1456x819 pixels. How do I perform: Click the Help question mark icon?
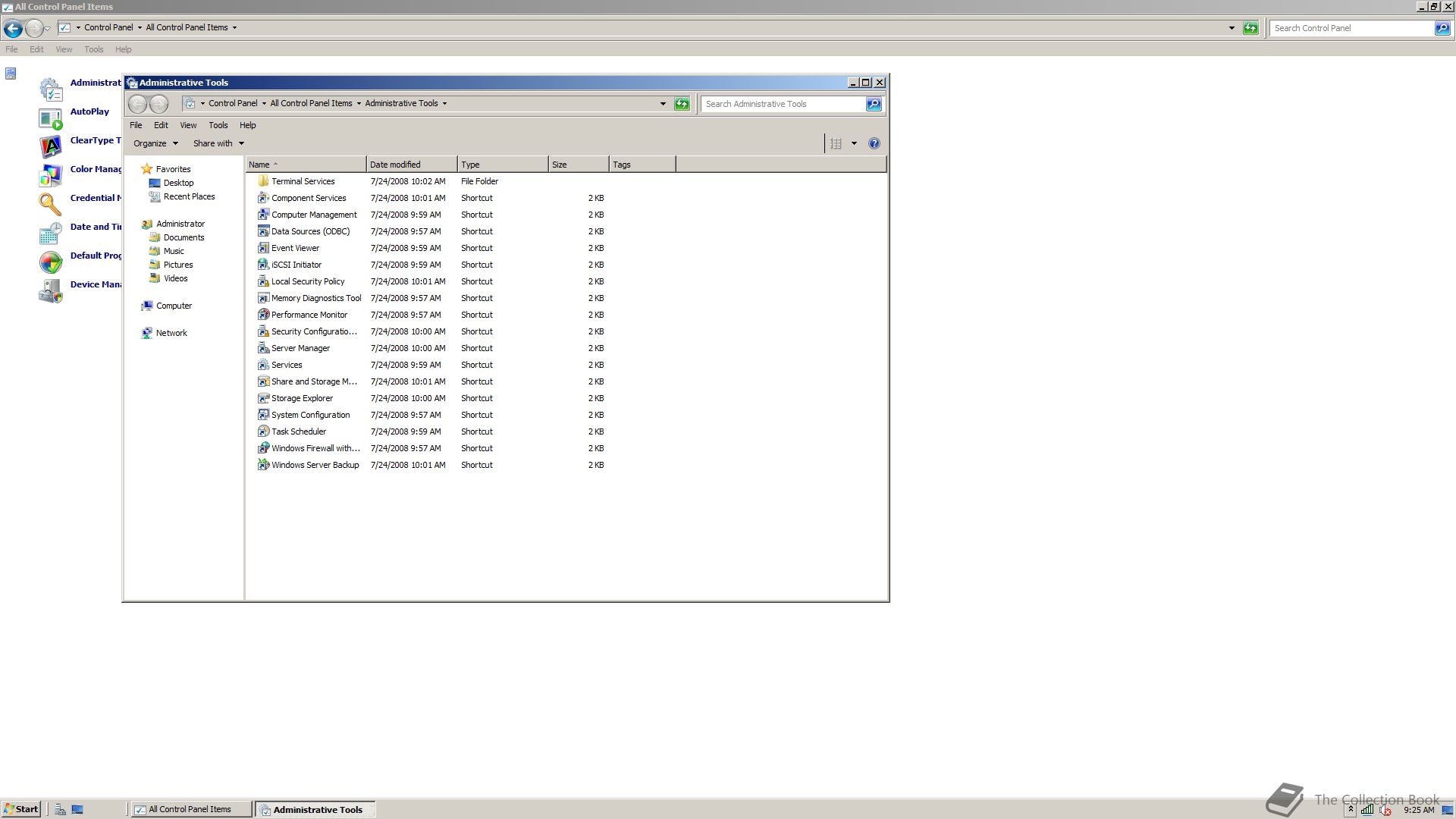pyautogui.click(x=874, y=143)
